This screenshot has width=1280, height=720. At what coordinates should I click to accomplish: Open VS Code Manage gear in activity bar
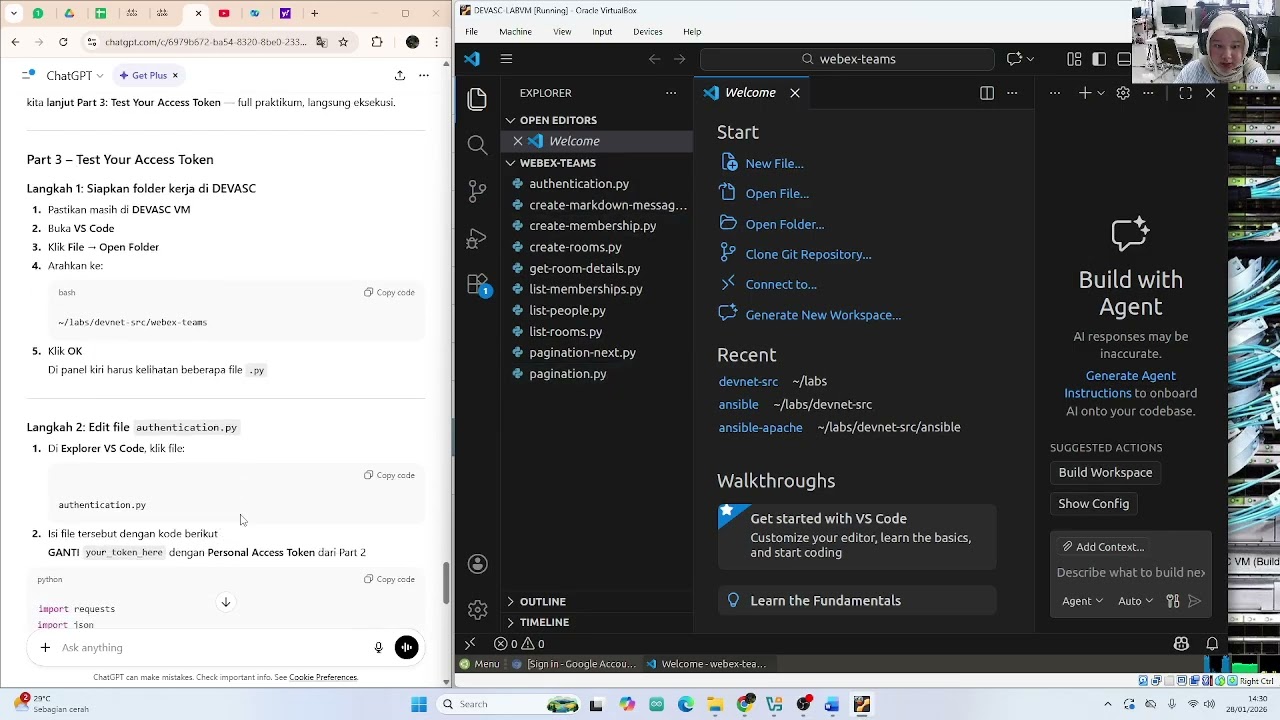coord(477,609)
